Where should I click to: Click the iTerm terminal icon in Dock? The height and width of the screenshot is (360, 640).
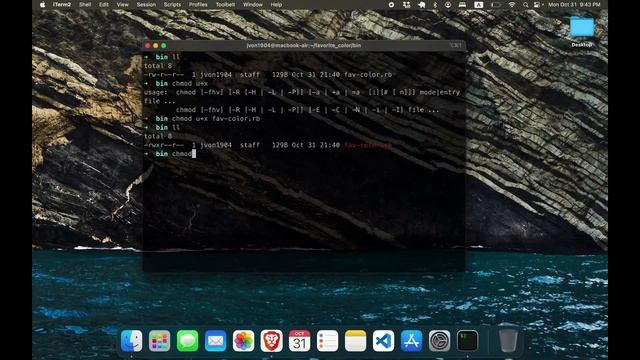467,341
